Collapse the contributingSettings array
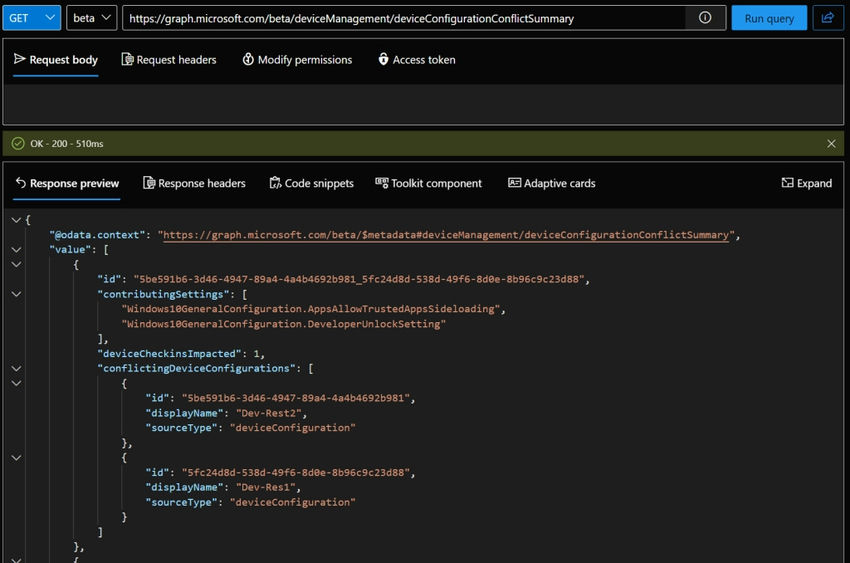 16,294
